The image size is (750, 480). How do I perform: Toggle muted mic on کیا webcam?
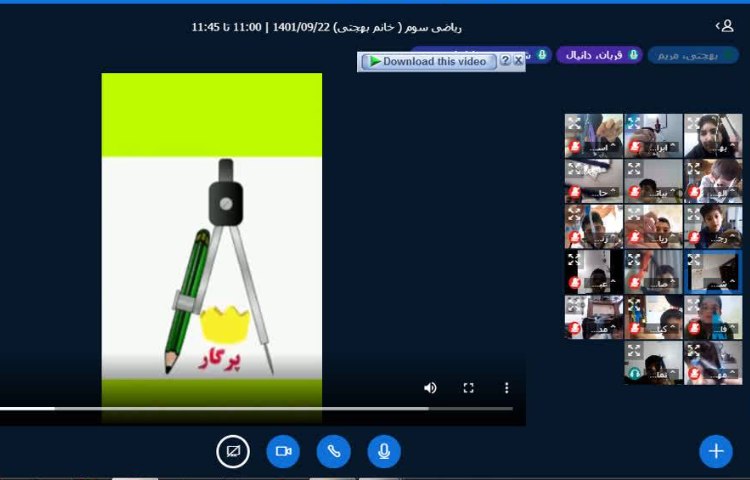tap(635, 328)
